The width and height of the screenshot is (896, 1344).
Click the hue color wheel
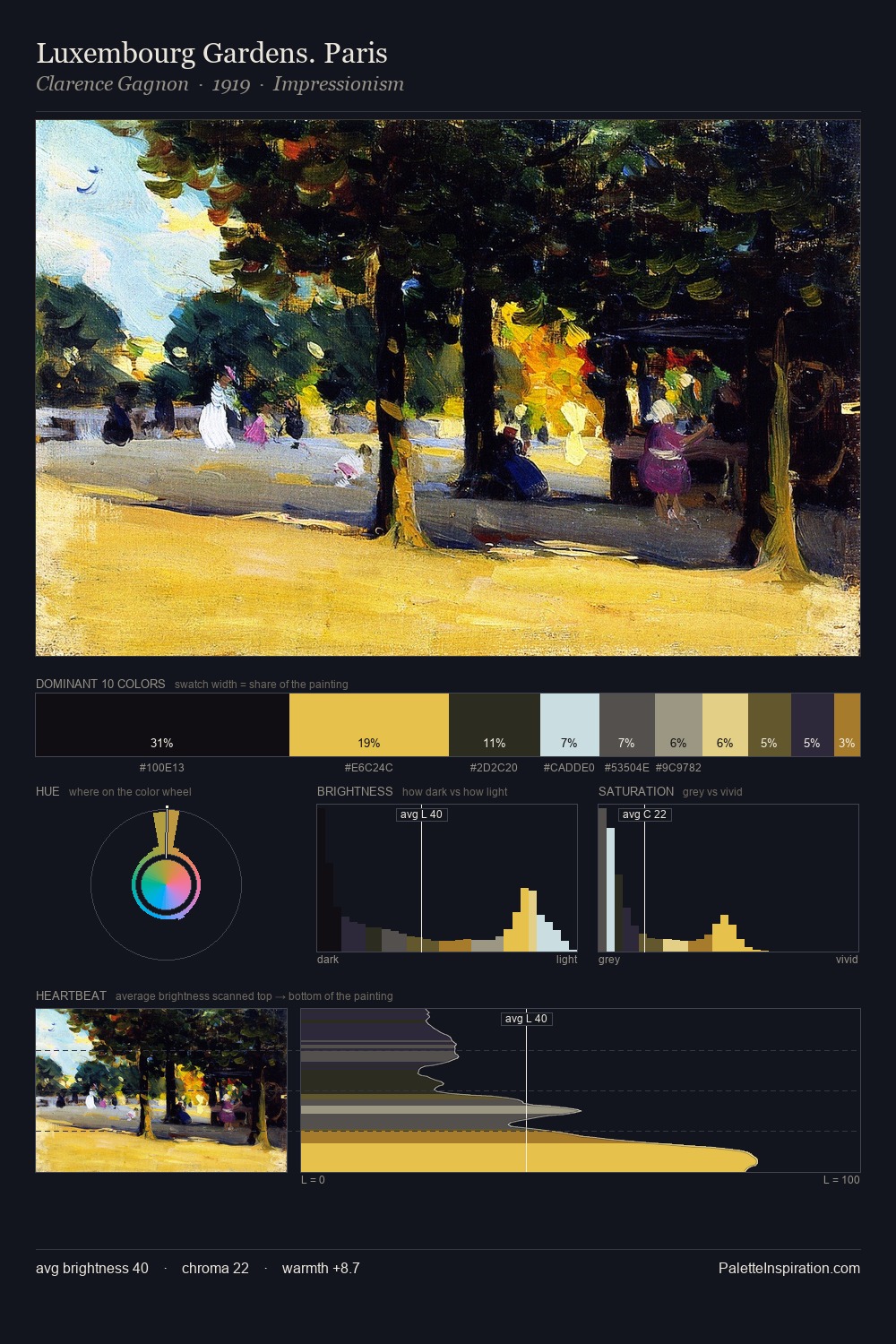[x=166, y=884]
